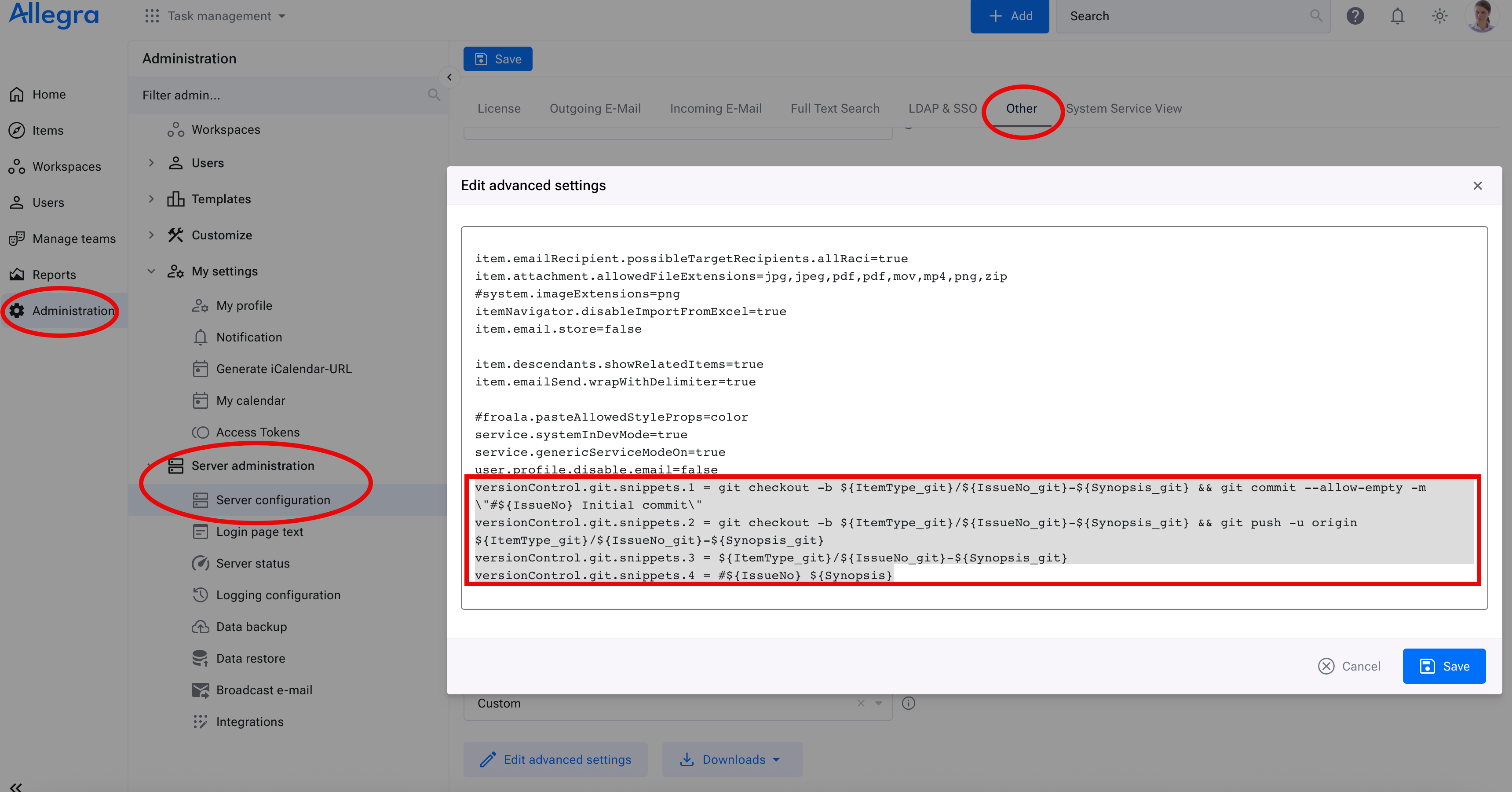Image resolution: width=1512 pixels, height=792 pixels.
Task: Open the Downloads dropdown
Action: tap(732, 759)
